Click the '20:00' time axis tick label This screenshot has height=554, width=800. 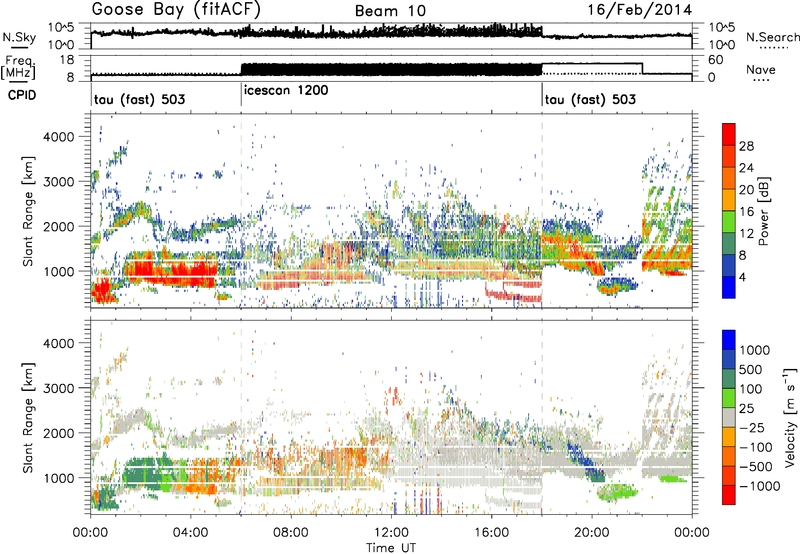[591, 533]
